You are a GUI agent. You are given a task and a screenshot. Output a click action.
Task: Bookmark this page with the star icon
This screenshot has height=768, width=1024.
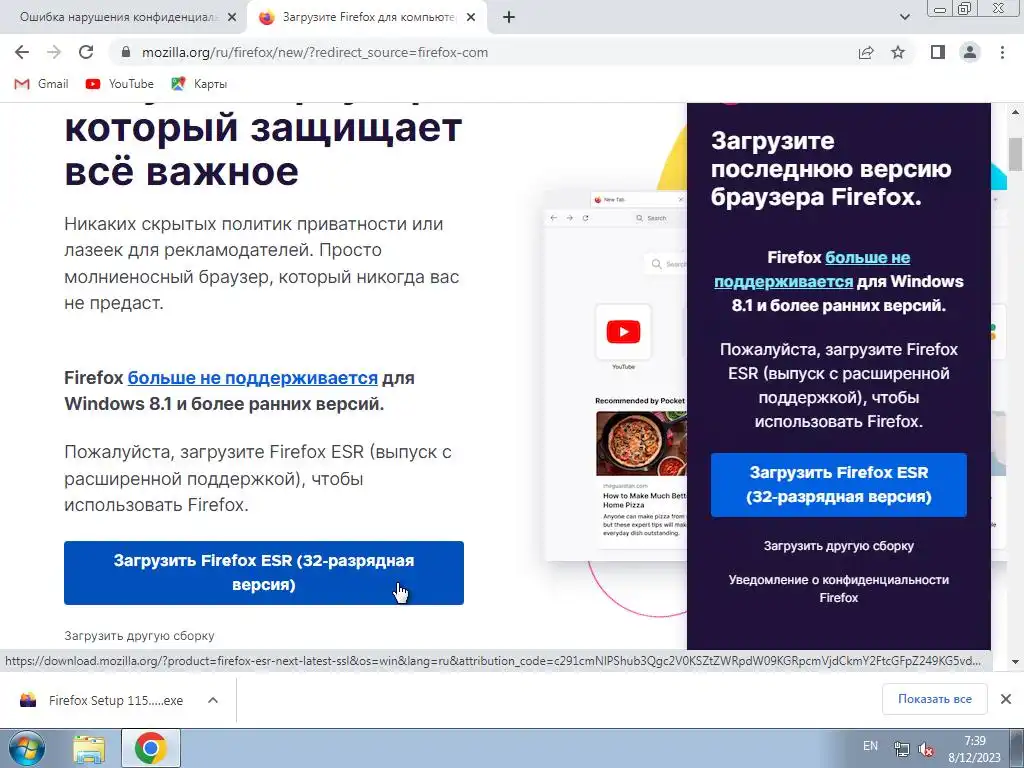click(898, 52)
